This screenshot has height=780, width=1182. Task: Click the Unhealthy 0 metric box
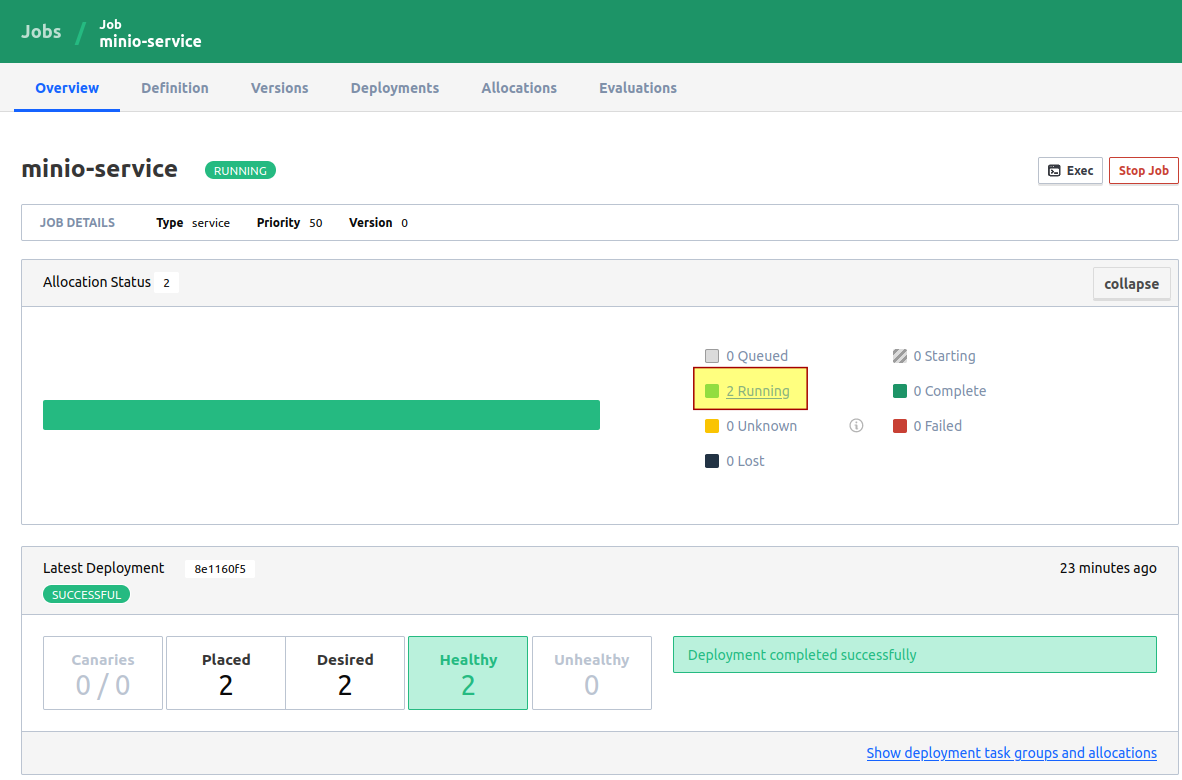[x=592, y=673]
